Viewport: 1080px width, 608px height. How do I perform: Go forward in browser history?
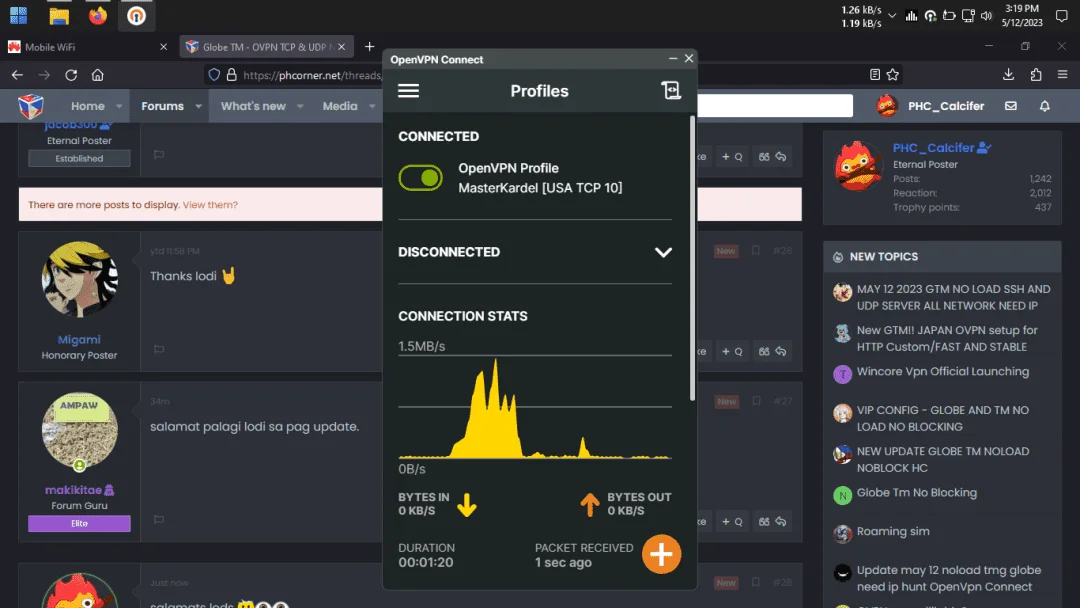[x=44, y=75]
